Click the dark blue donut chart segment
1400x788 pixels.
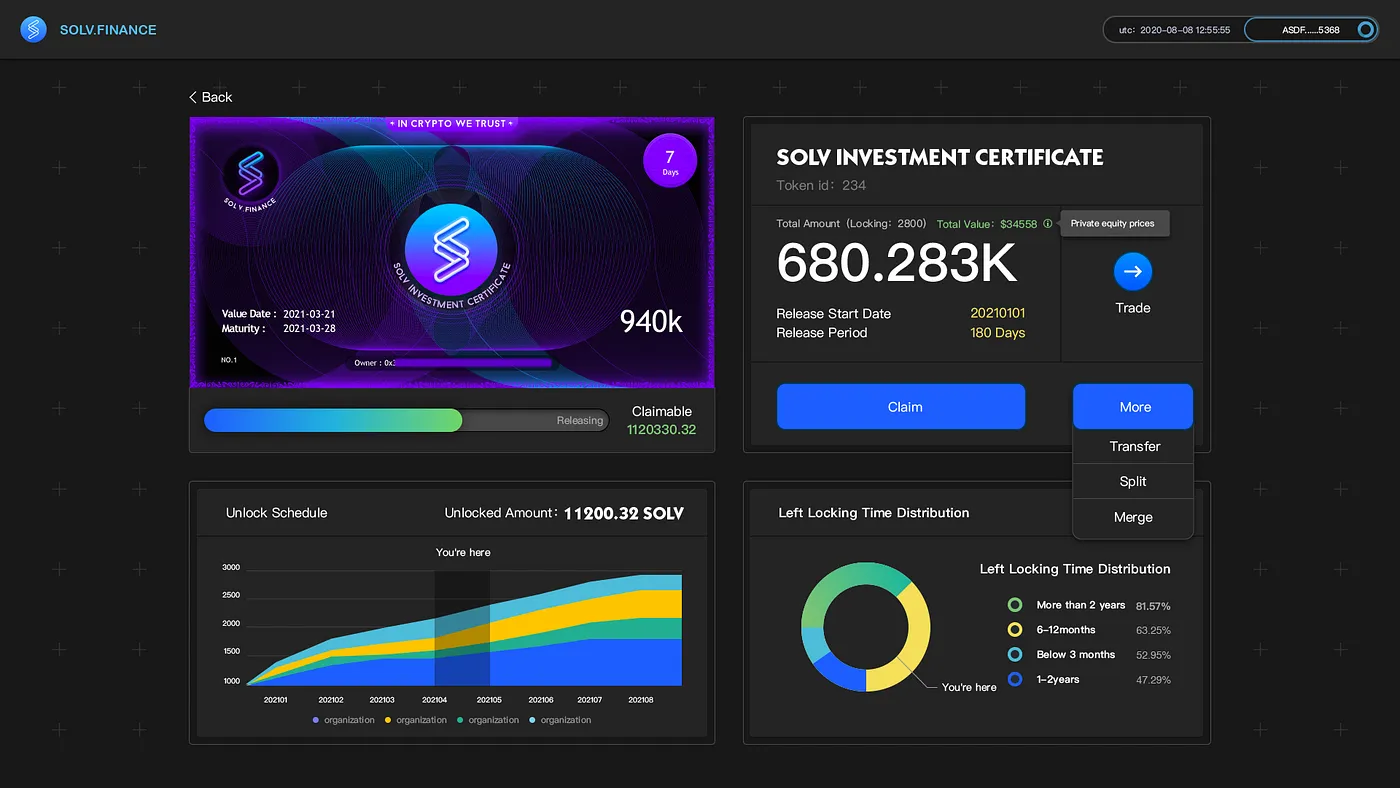pos(838,672)
